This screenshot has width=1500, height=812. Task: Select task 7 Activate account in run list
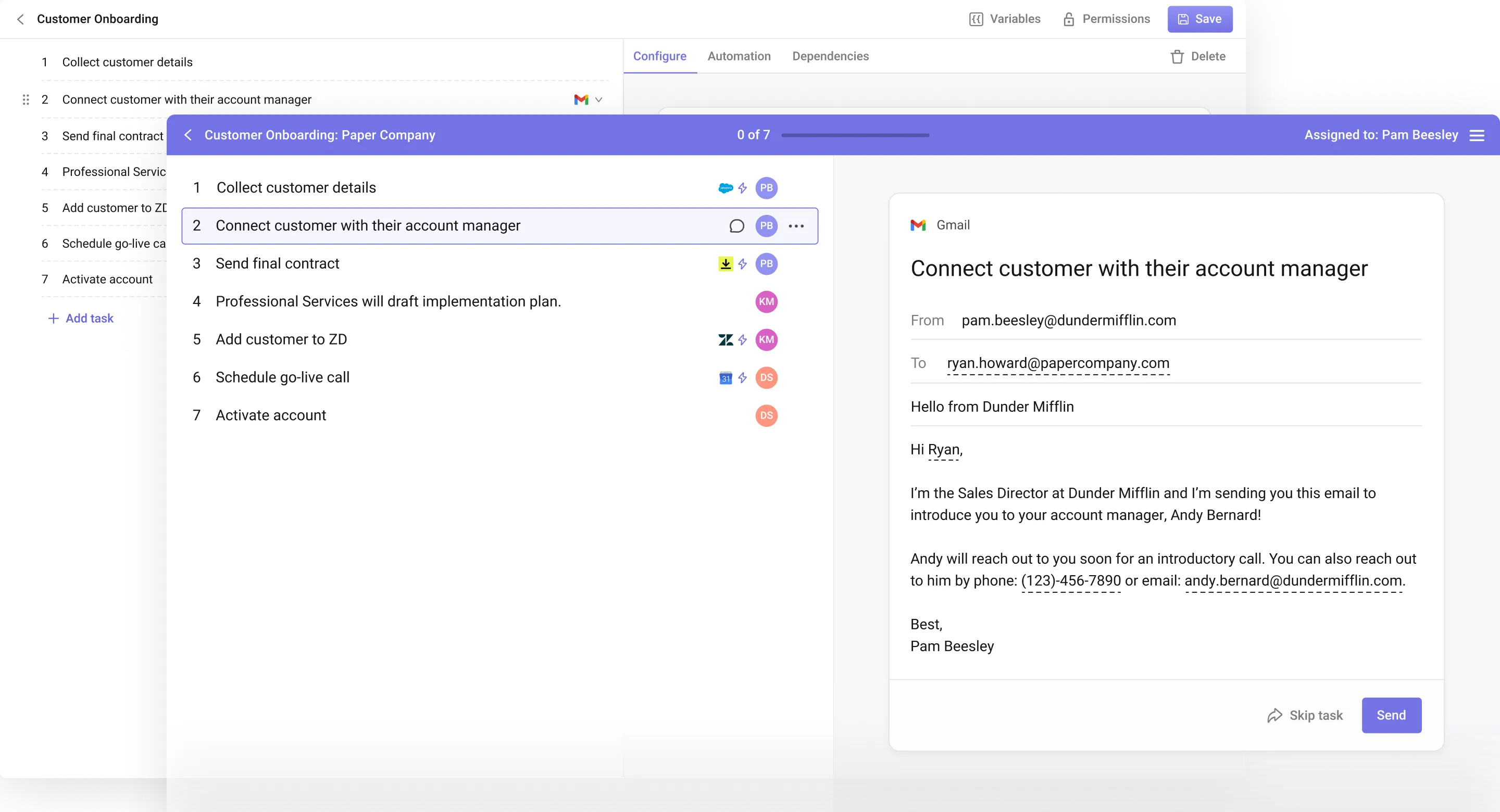[x=499, y=415]
